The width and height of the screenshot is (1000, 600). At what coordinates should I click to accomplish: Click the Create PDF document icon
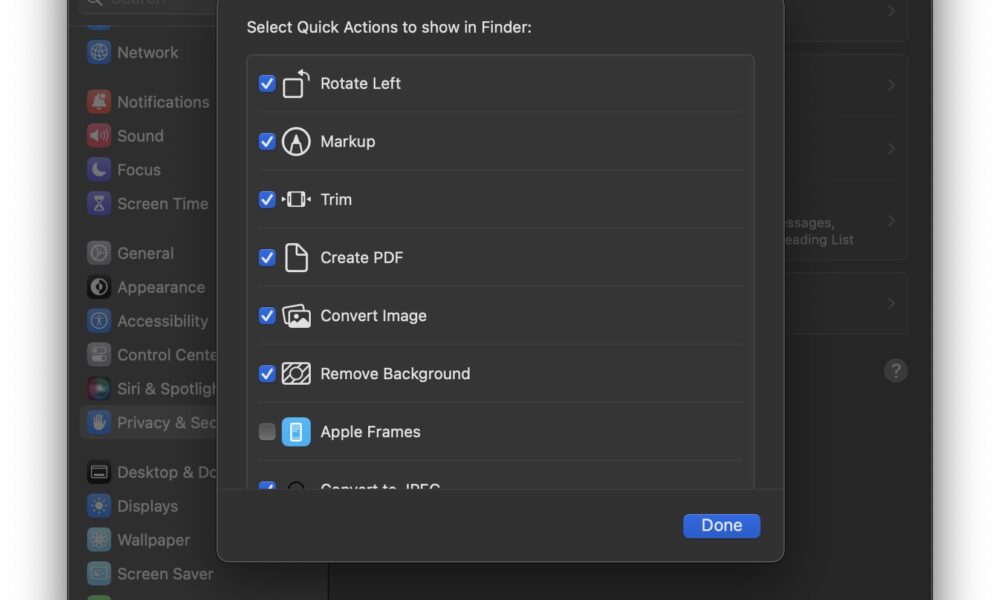pos(296,258)
